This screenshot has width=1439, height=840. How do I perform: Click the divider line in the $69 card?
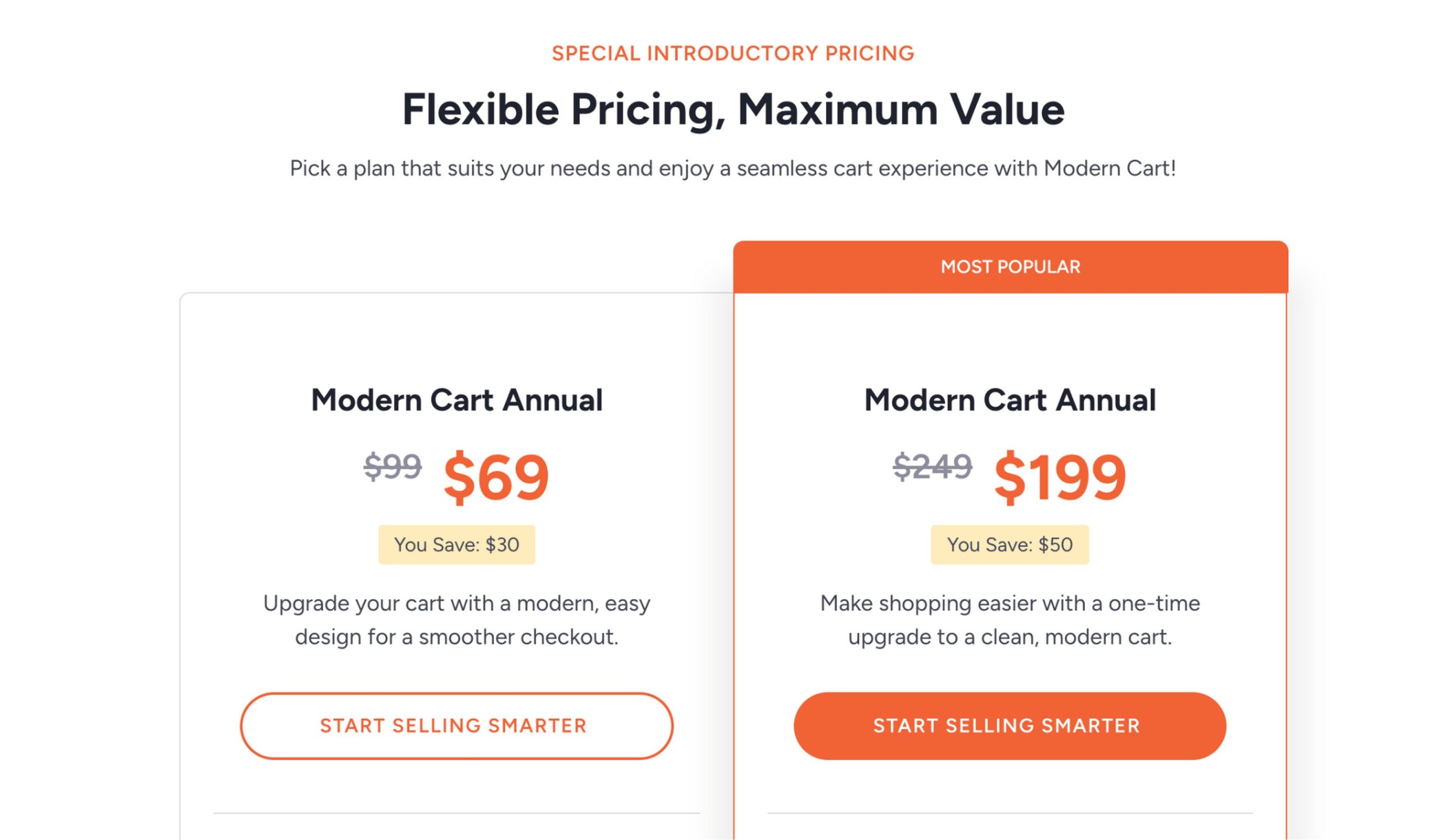[456, 812]
